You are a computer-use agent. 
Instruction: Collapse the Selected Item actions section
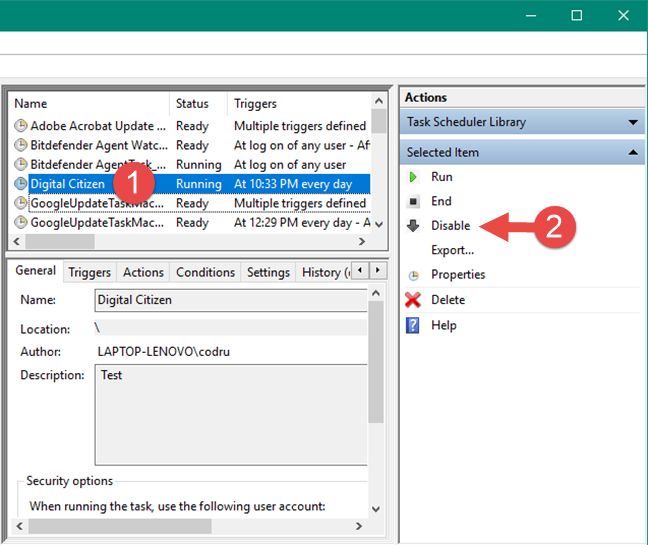[x=633, y=152]
